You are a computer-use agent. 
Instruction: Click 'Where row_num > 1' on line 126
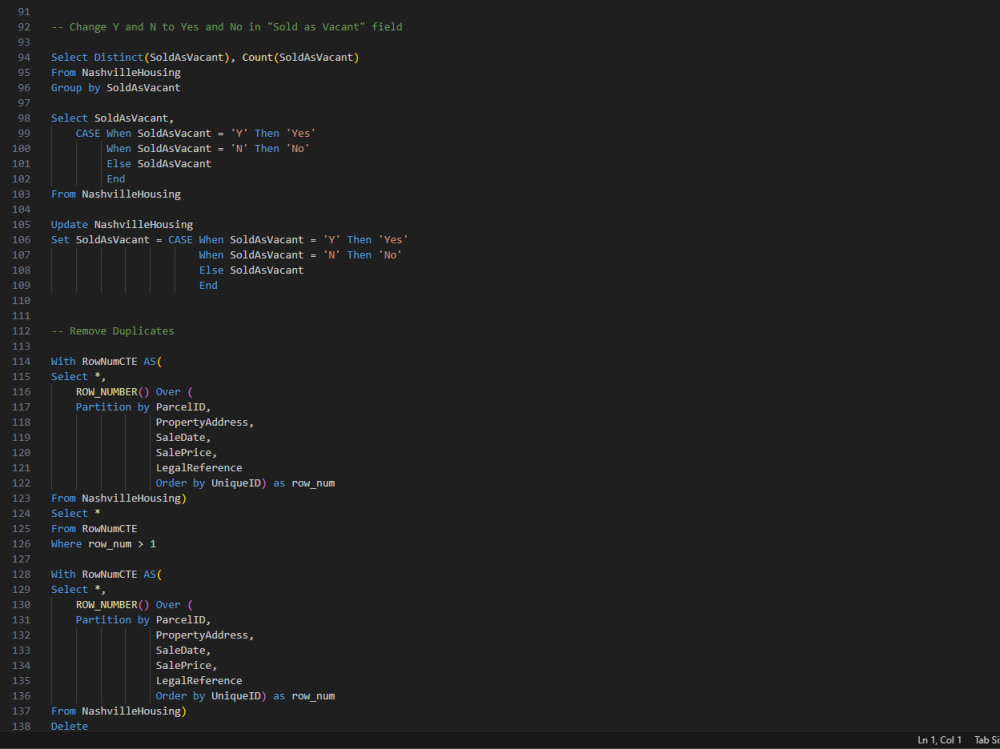click(103, 544)
